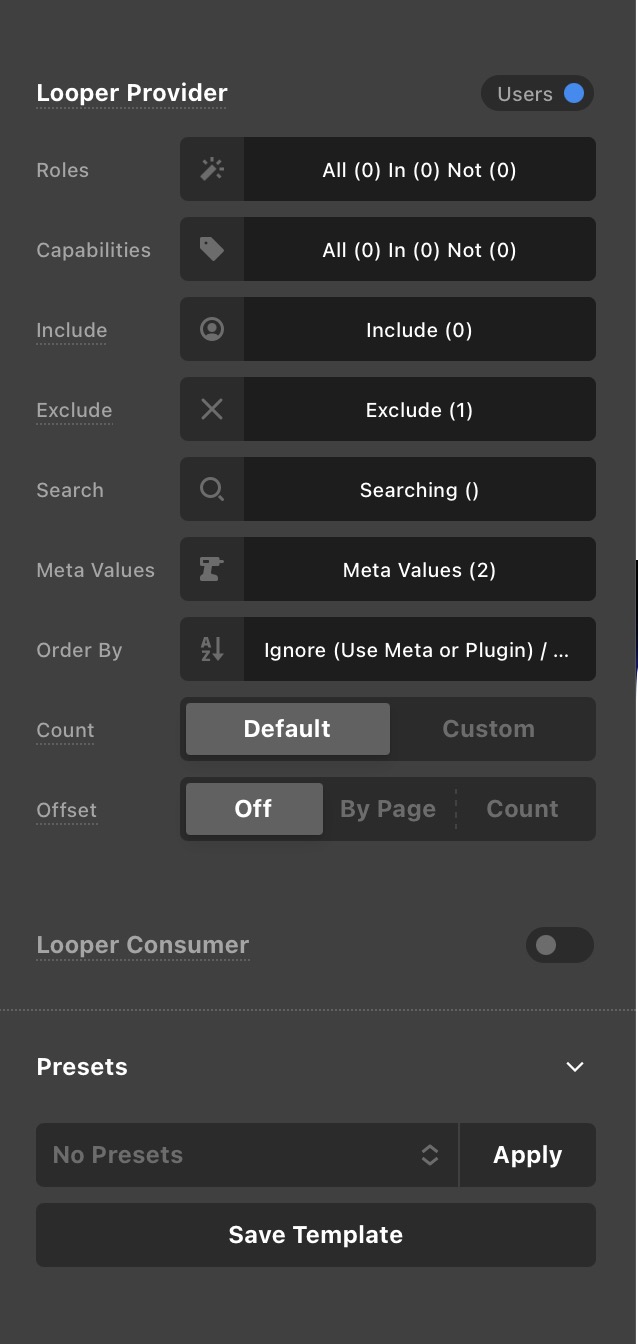Click the user circle icon for Include
The image size is (638, 1344).
212,329
